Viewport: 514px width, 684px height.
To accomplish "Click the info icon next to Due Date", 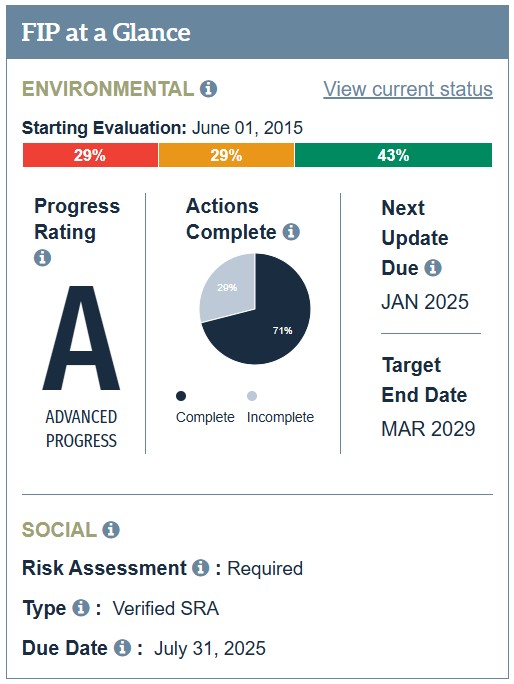I will [x=123, y=647].
